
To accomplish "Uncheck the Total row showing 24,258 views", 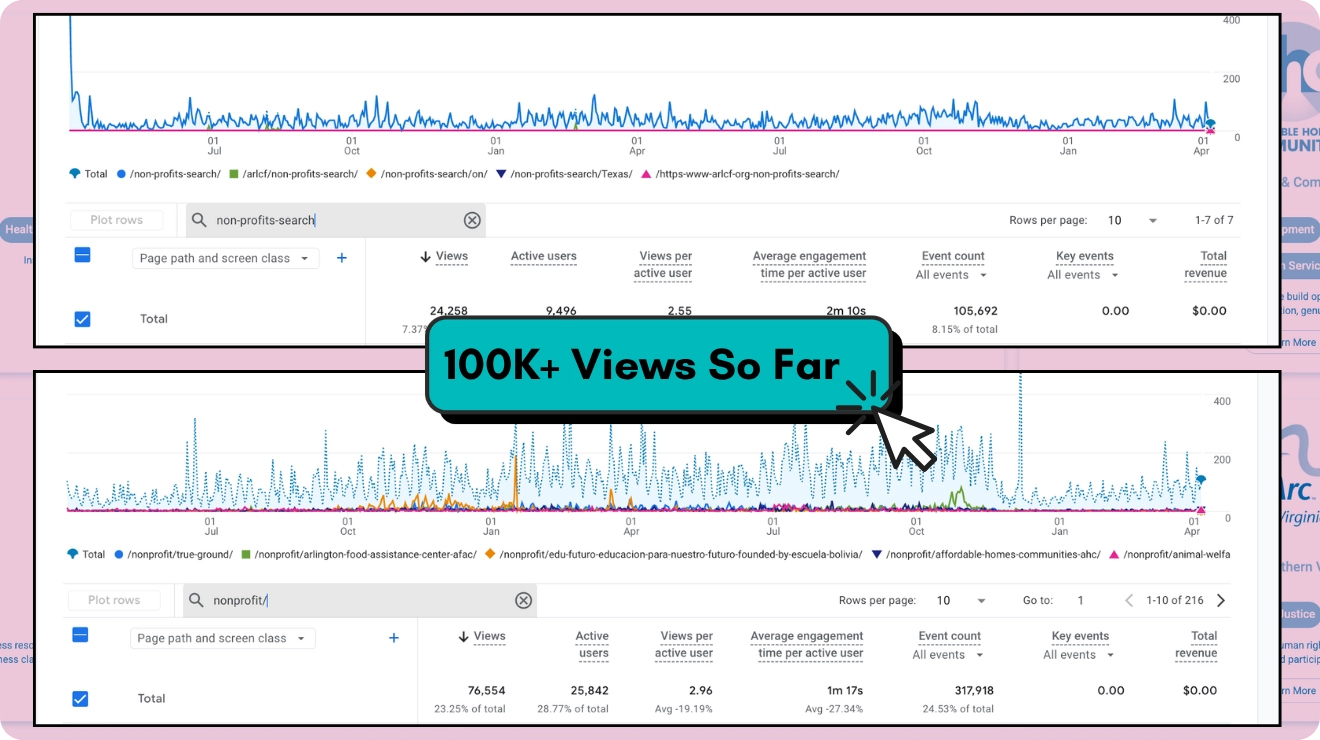I will pos(83,319).
